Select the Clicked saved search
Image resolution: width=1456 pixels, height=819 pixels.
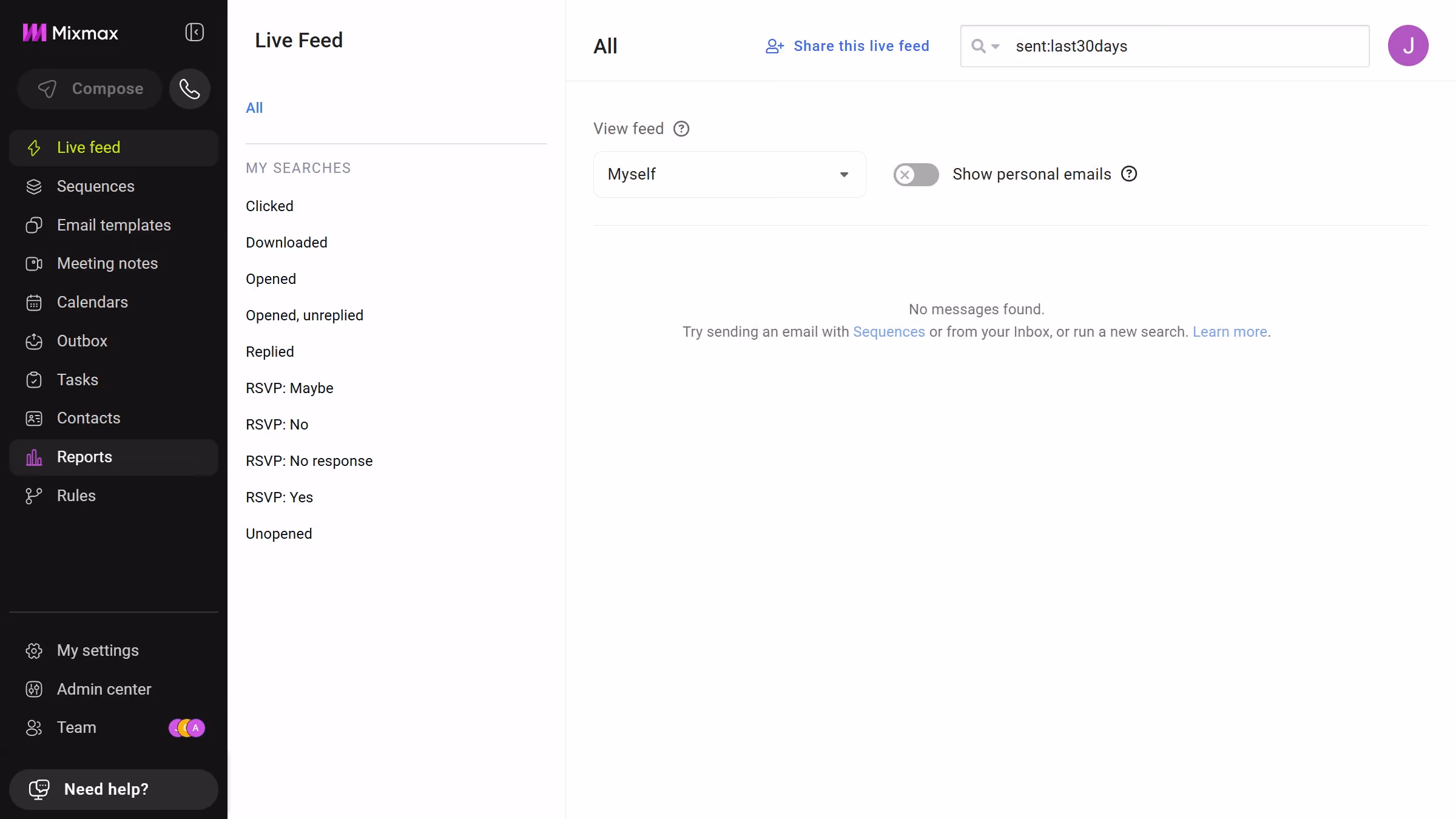pyautogui.click(x=269, y=206)
